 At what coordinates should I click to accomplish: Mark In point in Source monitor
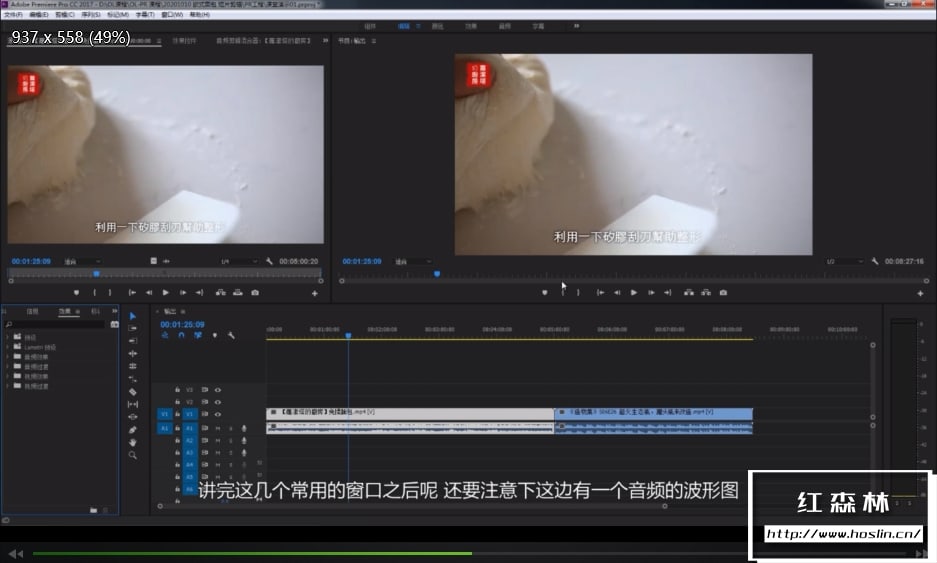[x=94, y=293]
